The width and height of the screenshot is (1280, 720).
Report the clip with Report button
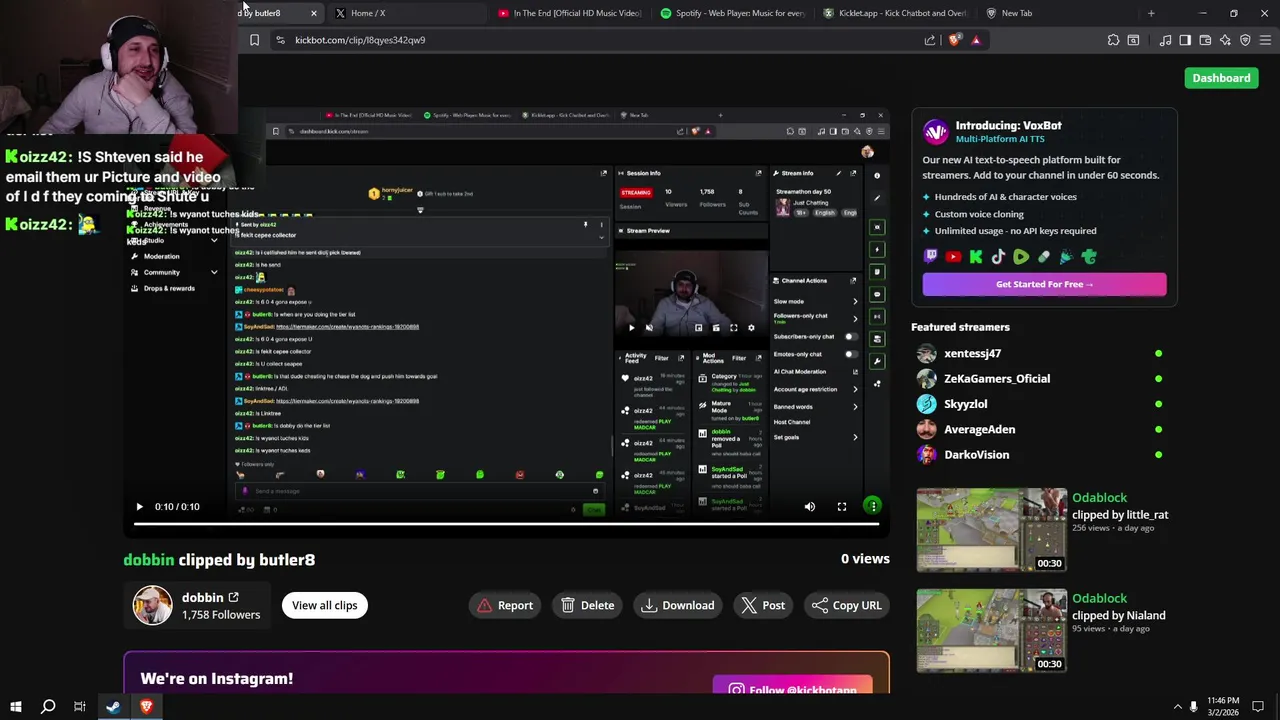(x=505, y=605)
